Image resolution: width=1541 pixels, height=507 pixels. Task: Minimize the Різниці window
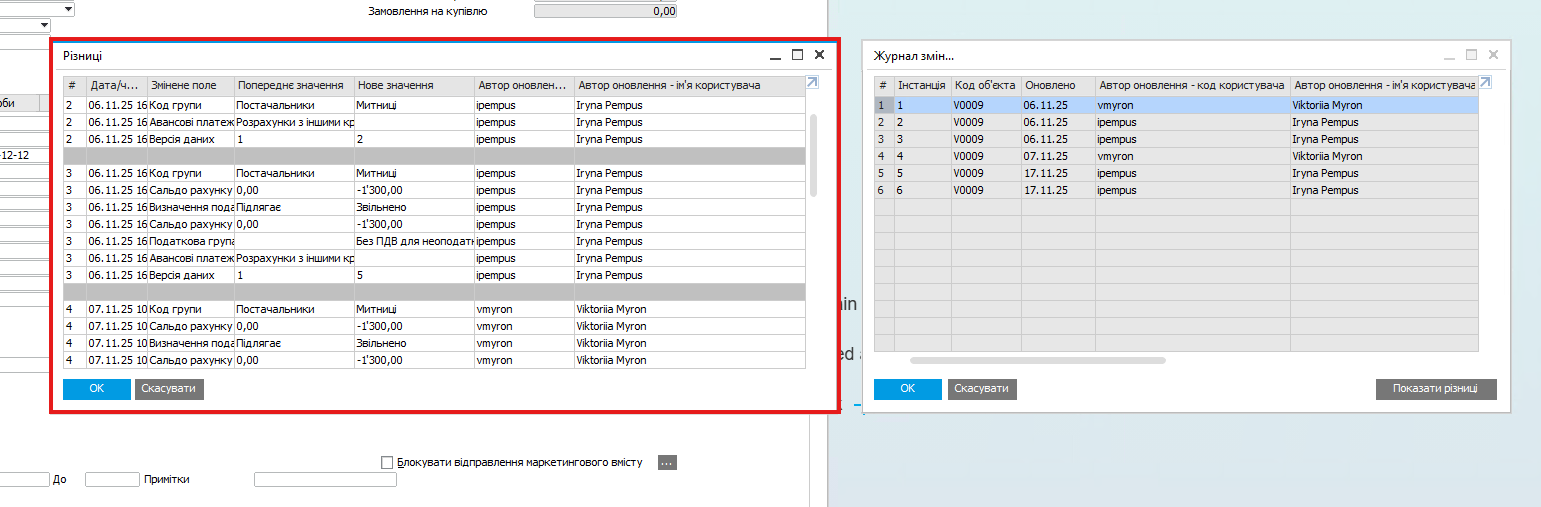pyautogui.click(x=774, y=55)
